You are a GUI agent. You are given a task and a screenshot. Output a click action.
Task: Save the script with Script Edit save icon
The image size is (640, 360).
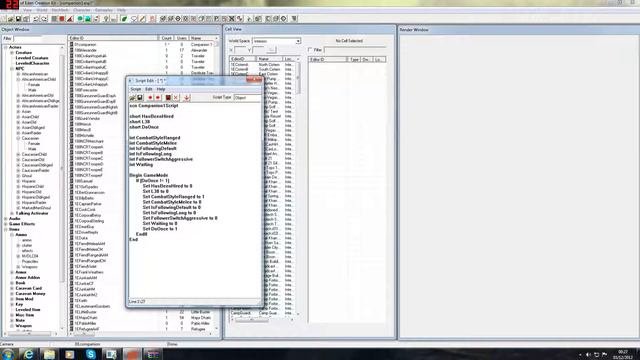pyautogui.click(x=140, y=98)
